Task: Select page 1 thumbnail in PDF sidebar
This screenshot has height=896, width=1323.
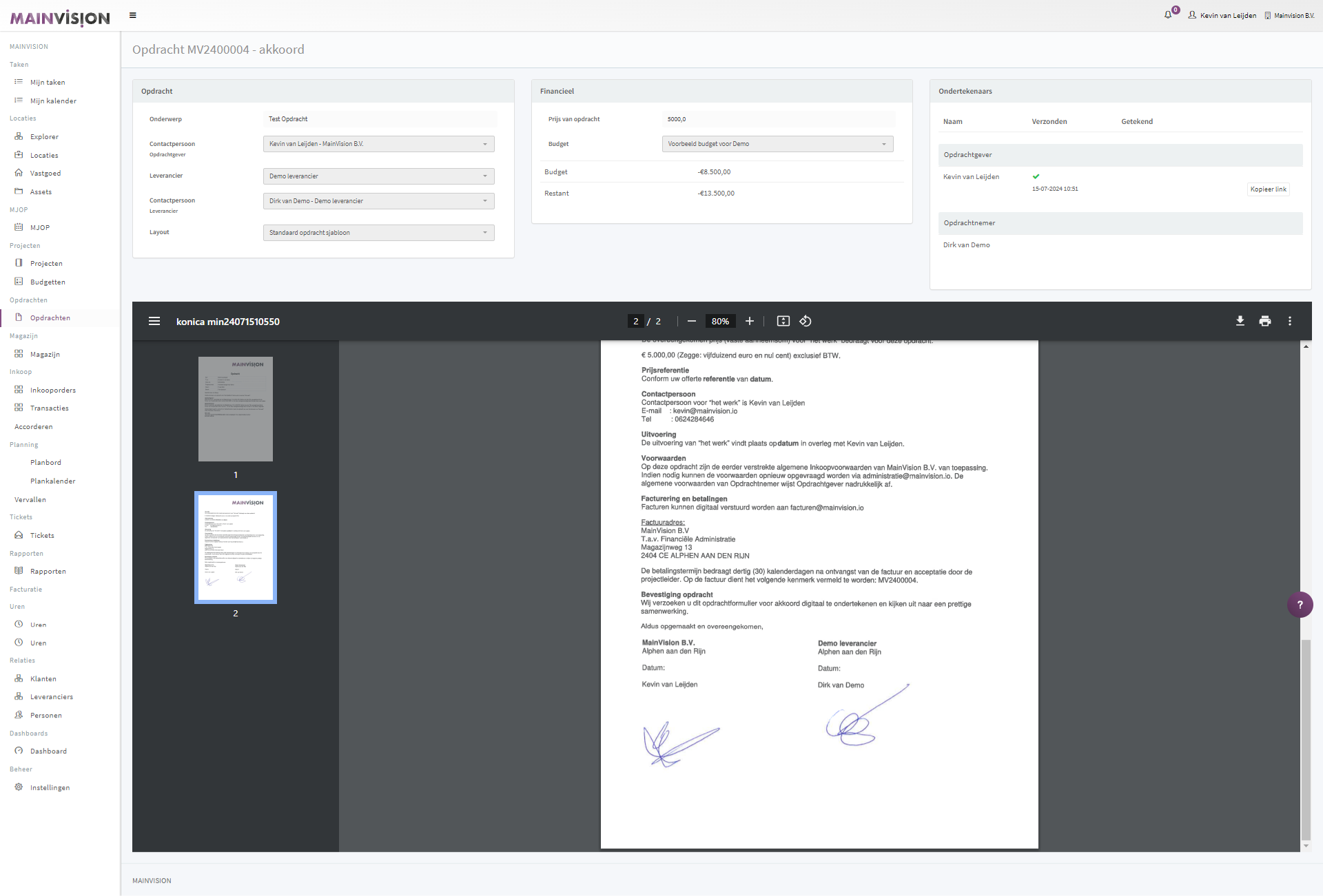Action: coord(236,409)
